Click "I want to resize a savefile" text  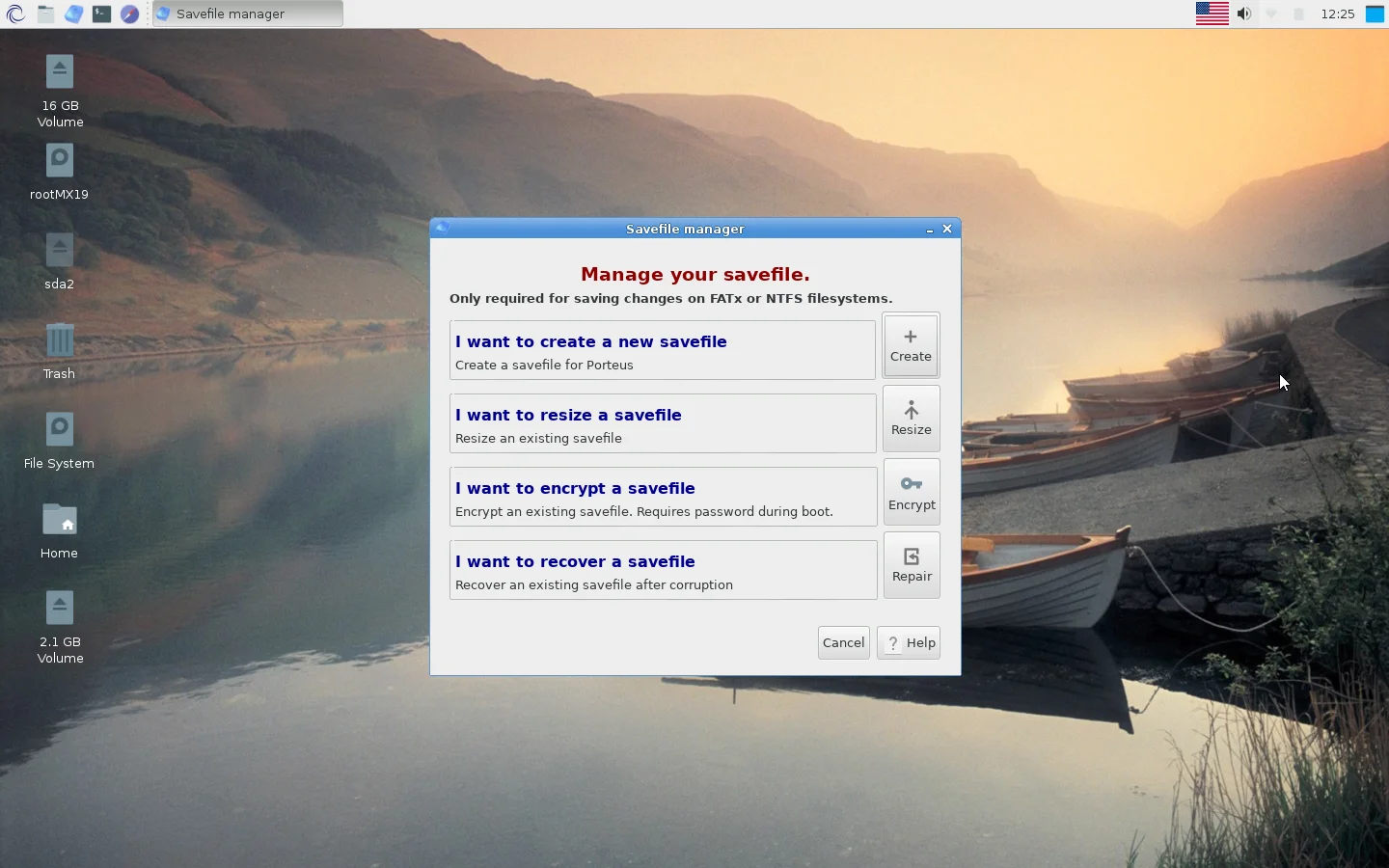pos(568,415)
